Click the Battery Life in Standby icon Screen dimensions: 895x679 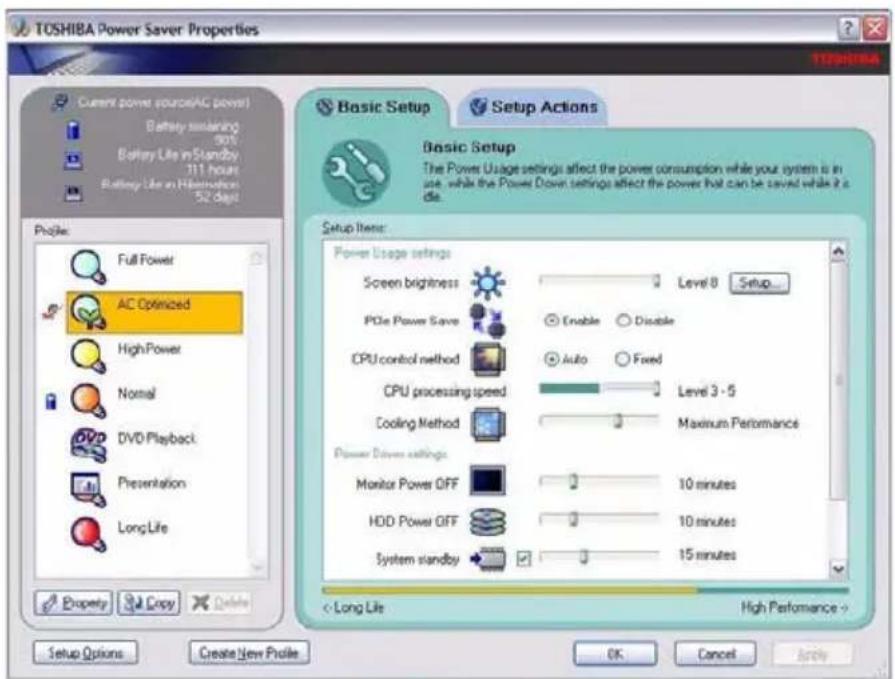(x=72, y=161)
